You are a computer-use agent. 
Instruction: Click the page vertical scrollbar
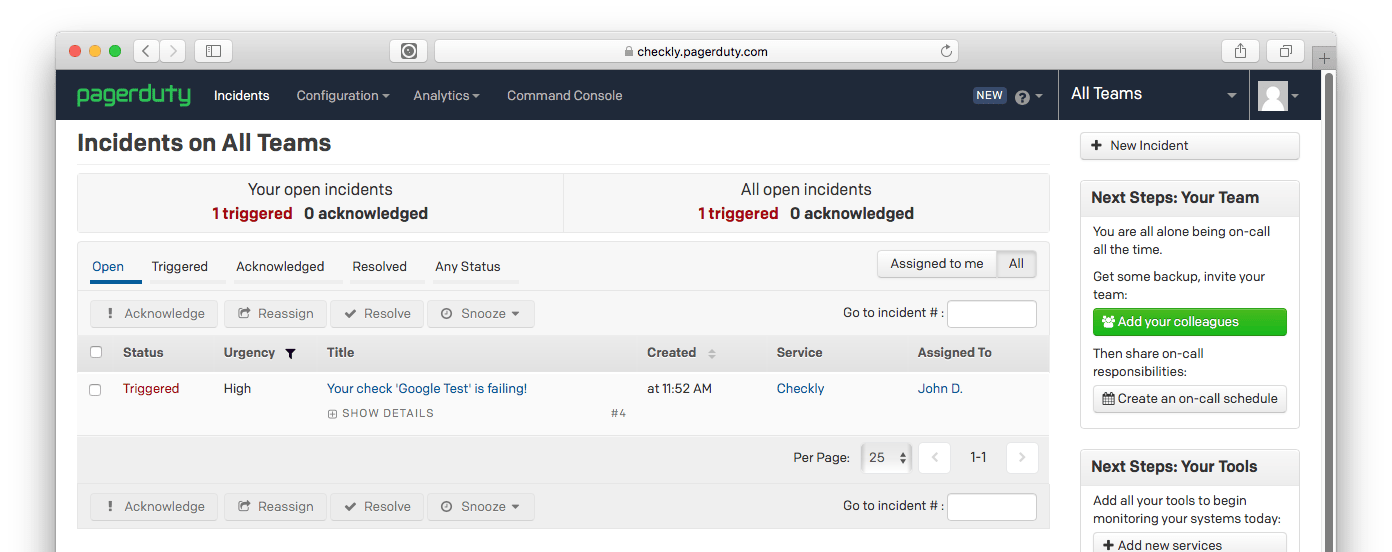tap(1329, 310)
